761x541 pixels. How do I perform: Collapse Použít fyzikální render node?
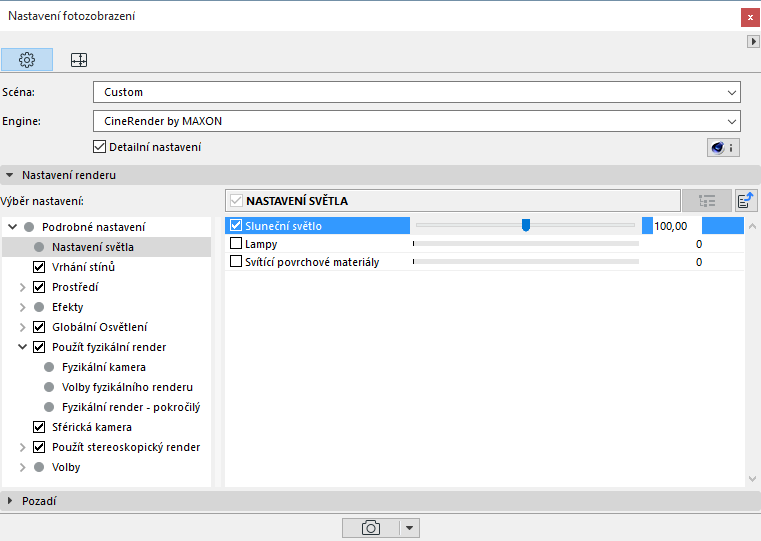pyautogui.click(x=22, y=347)
